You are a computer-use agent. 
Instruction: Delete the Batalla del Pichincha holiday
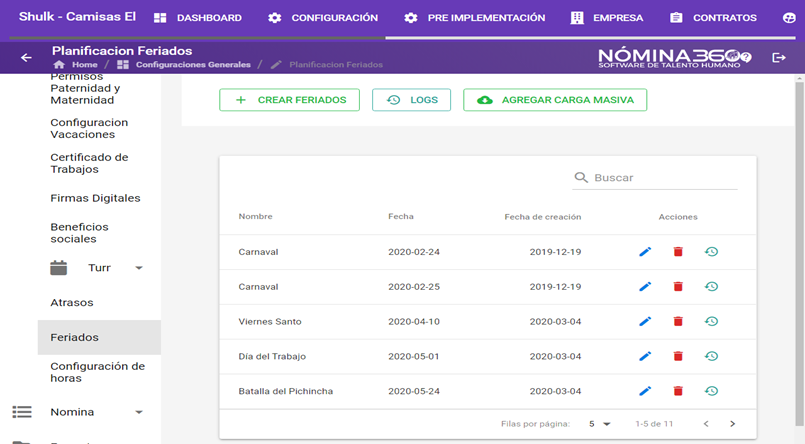pos(678,391)
